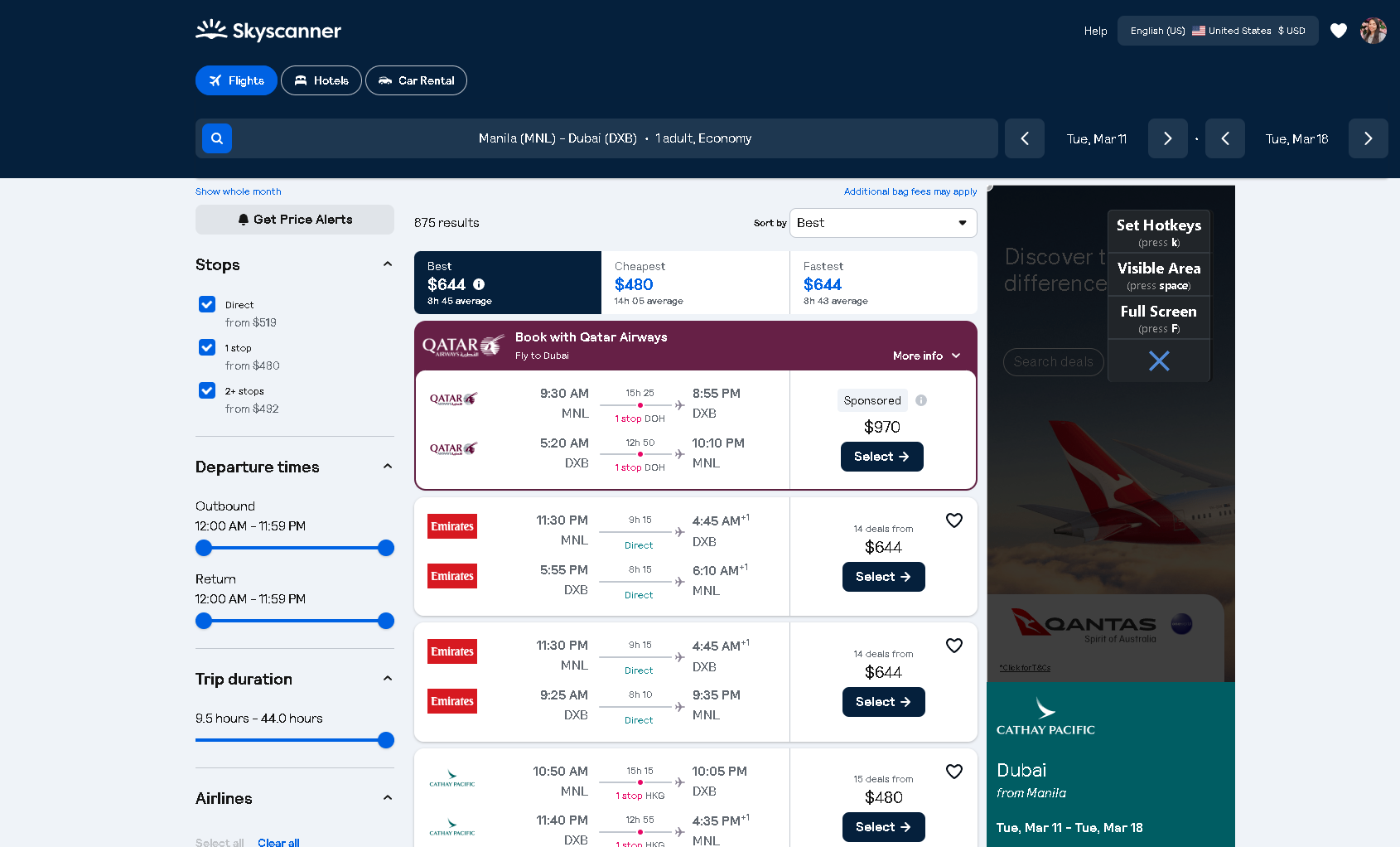Save the Cathay Pacific $480 itinerary

[x=954, y=772]
